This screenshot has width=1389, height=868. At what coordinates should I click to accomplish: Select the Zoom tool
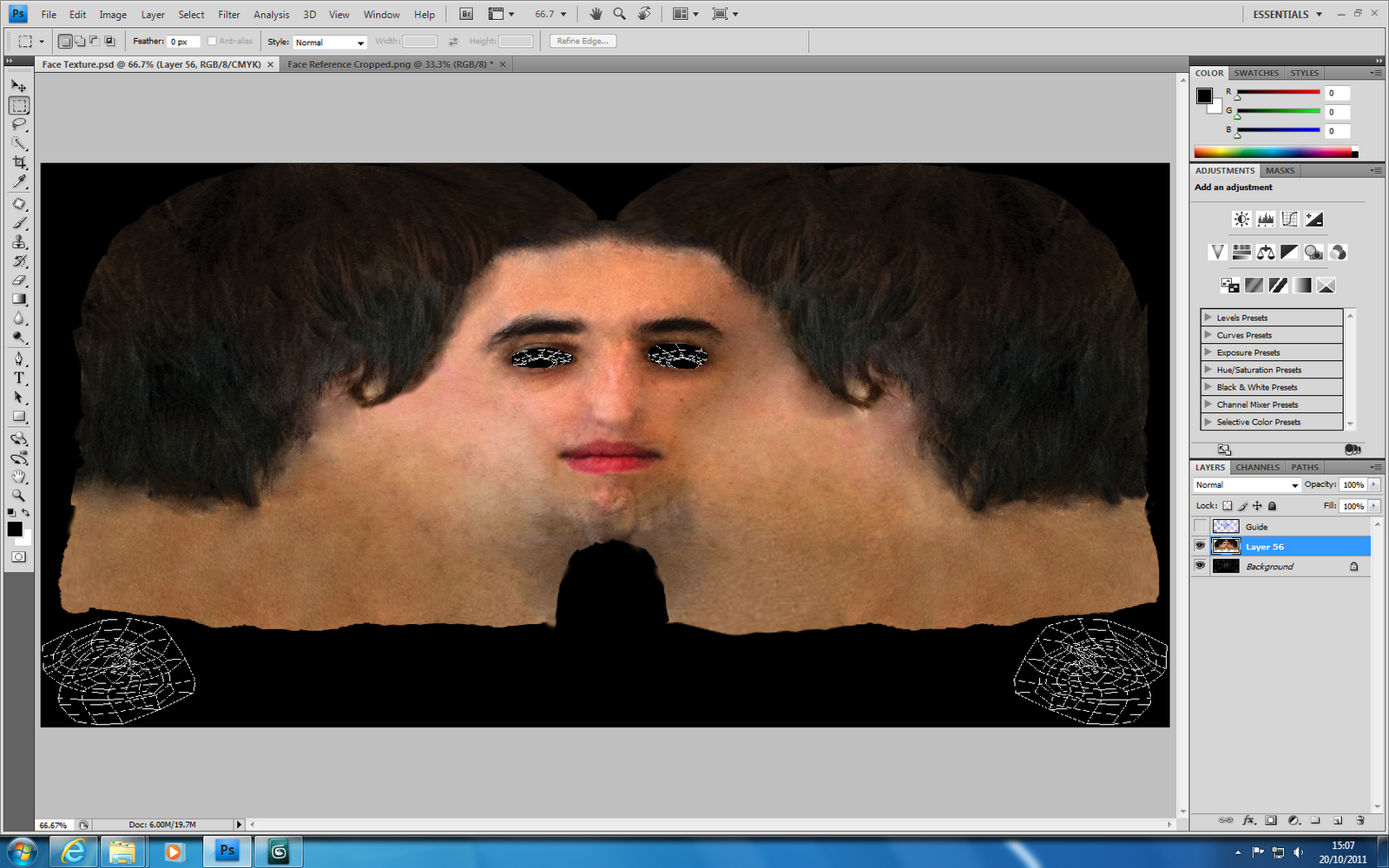coord(19,496)
